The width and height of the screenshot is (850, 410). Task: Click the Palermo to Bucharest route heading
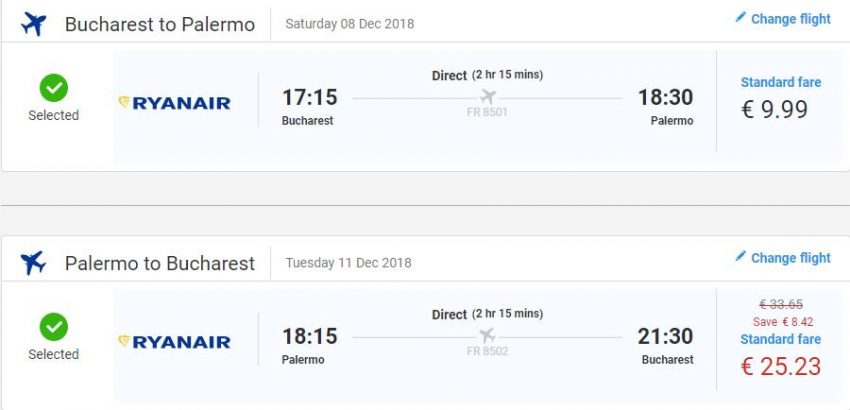click(x=160, y=263)
